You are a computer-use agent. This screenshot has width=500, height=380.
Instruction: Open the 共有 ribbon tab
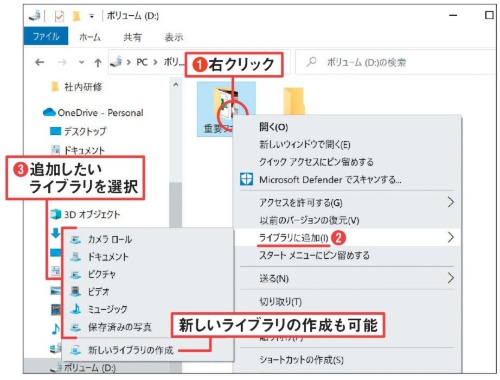tap(132, 37)
